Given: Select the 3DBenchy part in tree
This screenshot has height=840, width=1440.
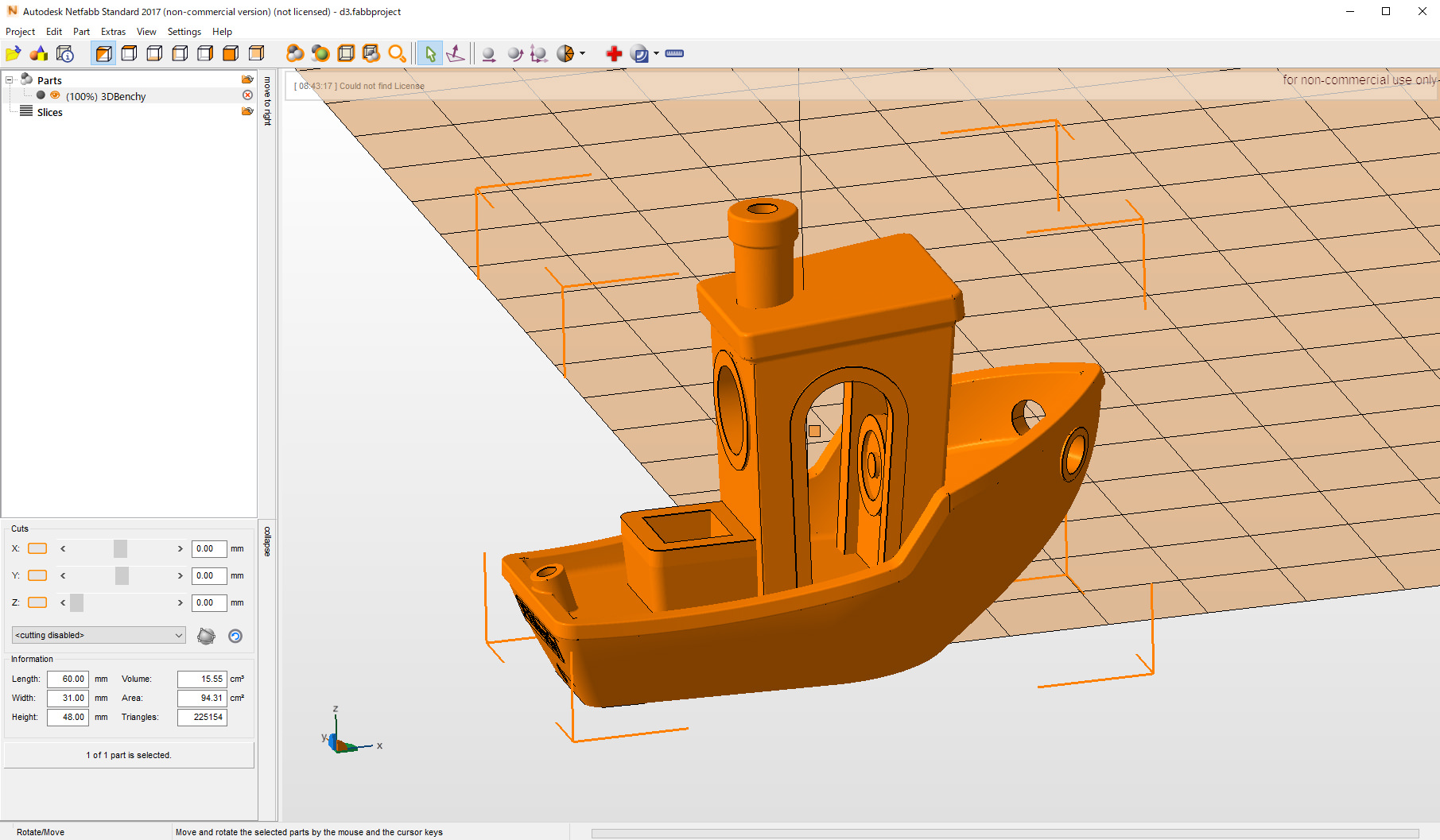Looking at the screenshot, I should [106, 96].
